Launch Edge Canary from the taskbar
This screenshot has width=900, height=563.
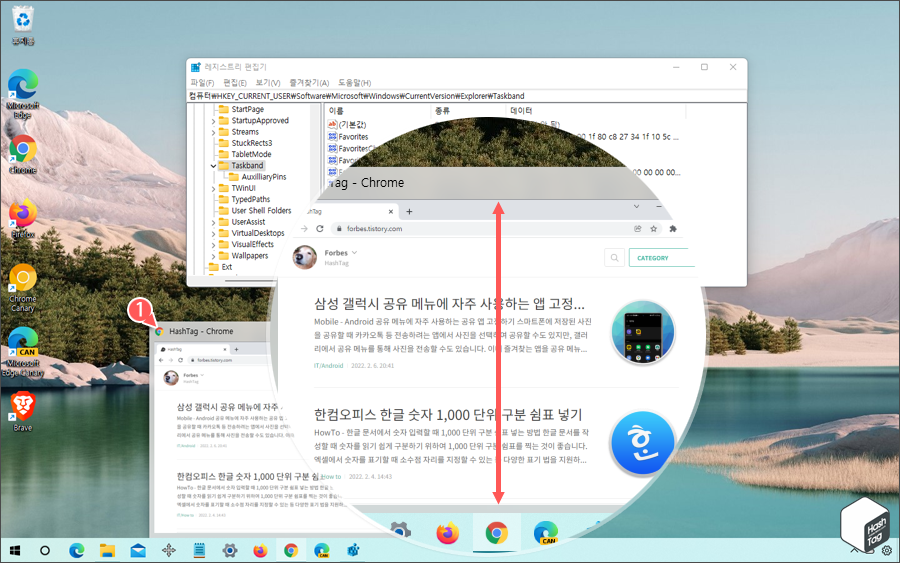click(x=321, y=551)
